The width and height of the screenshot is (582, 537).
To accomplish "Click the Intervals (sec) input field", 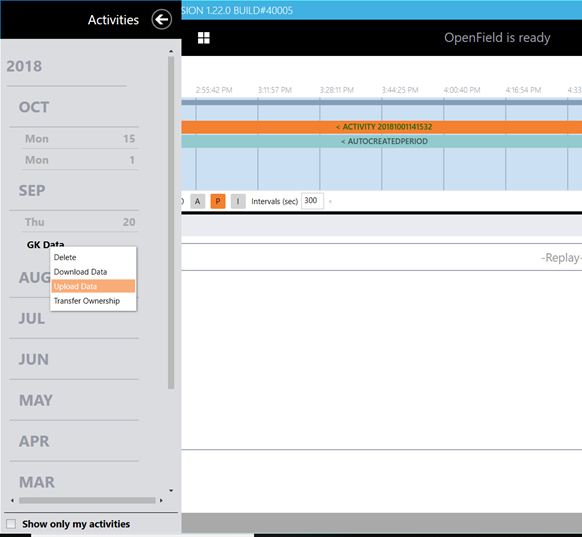I will point(312,201).
